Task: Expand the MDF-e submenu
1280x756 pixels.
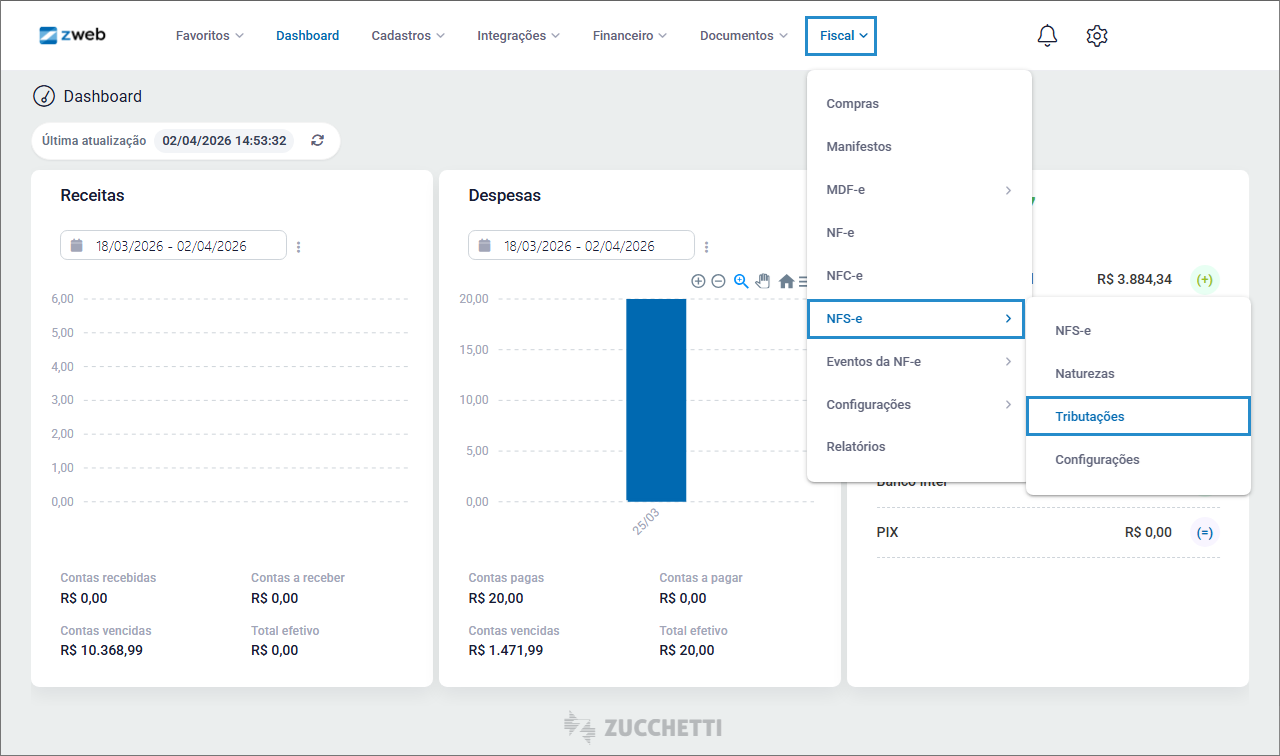Action: [x=918, y=190]
